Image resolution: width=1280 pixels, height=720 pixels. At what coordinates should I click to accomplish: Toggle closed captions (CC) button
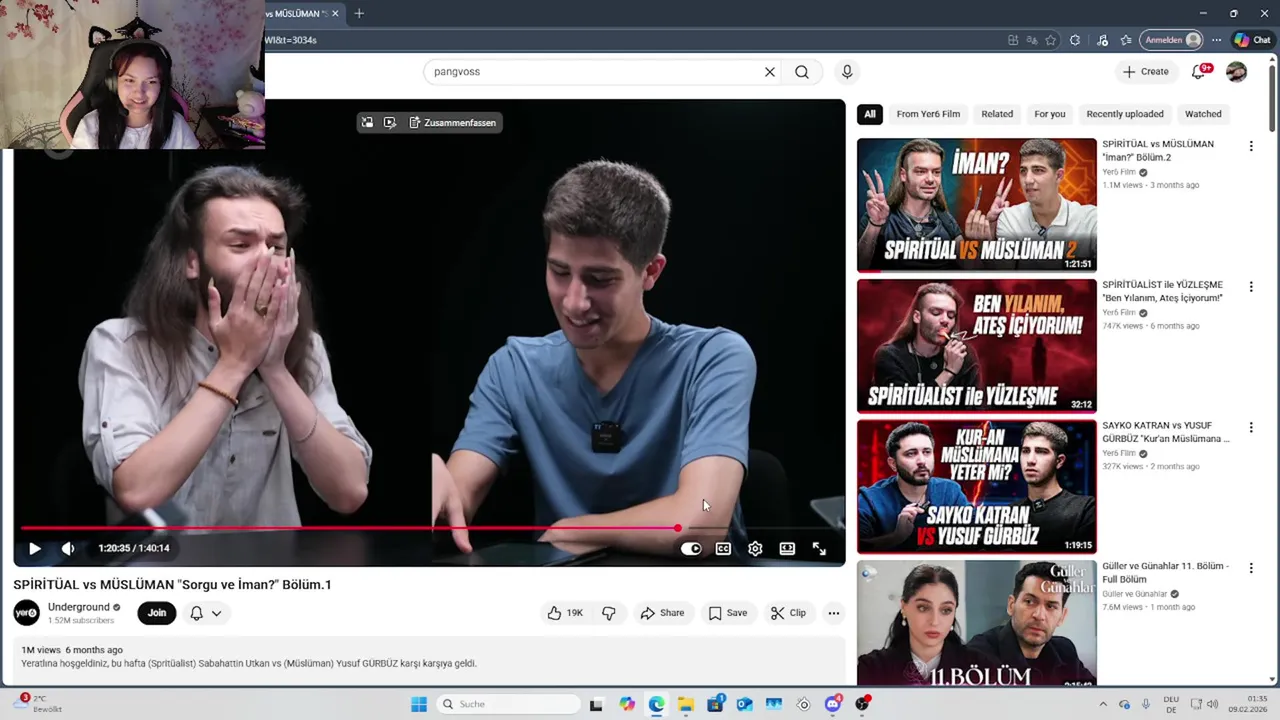[x=723, y=548]
